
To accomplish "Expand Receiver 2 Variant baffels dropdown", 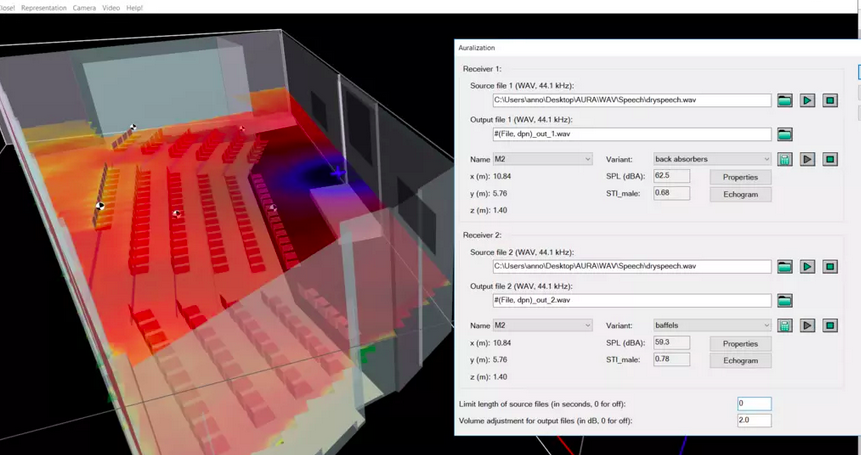I will click(712, 326).
